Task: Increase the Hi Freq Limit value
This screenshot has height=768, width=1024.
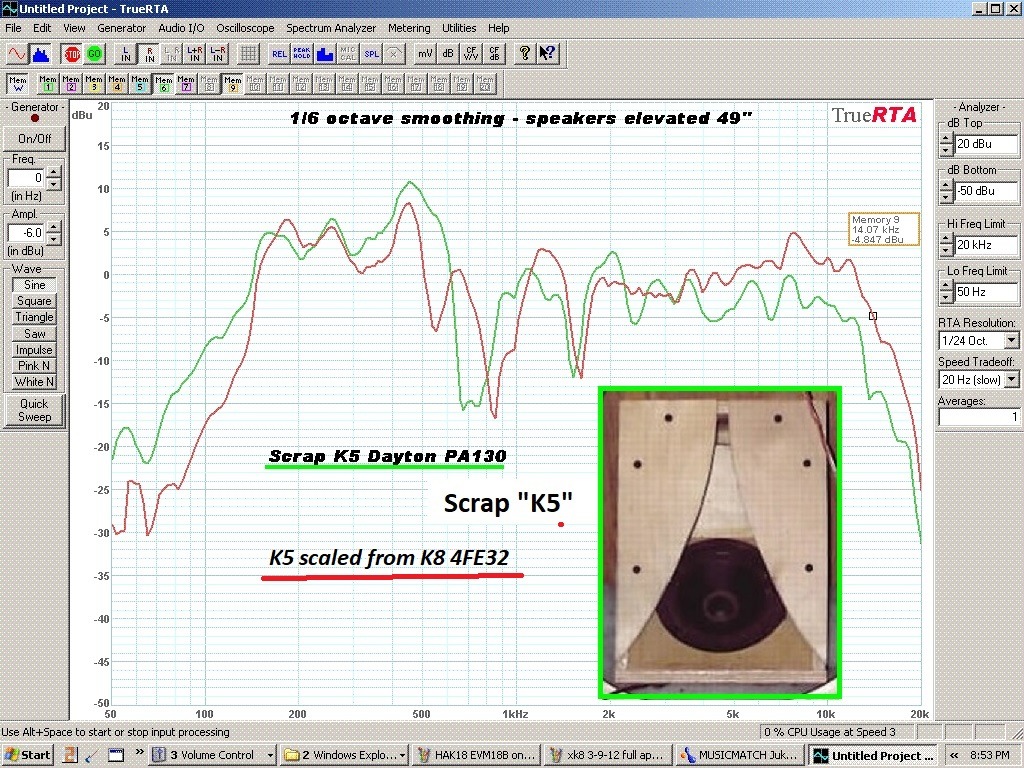Action: (x=946, y=240)
